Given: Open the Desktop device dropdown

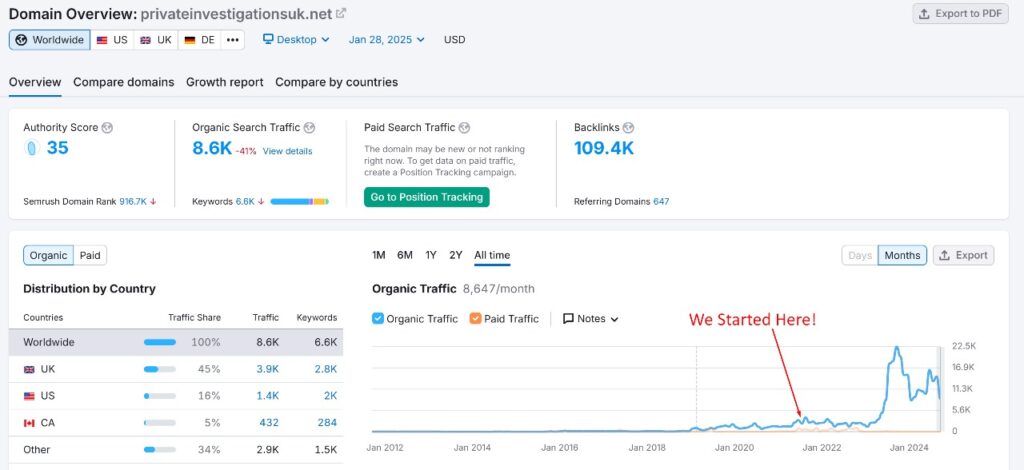Looking at the screenshot, I should tap(296, 40).
